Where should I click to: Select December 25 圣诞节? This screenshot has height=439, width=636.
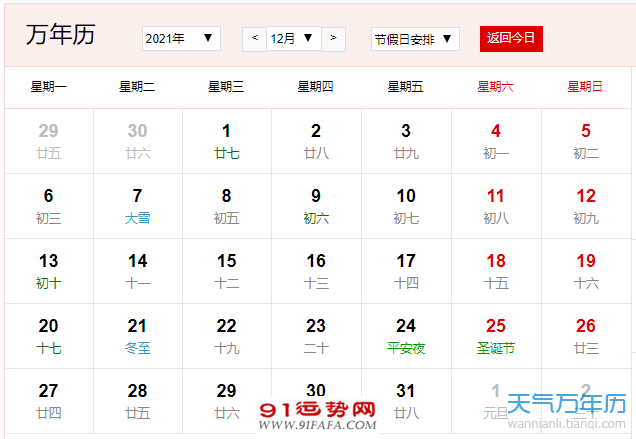pos(496,336)
